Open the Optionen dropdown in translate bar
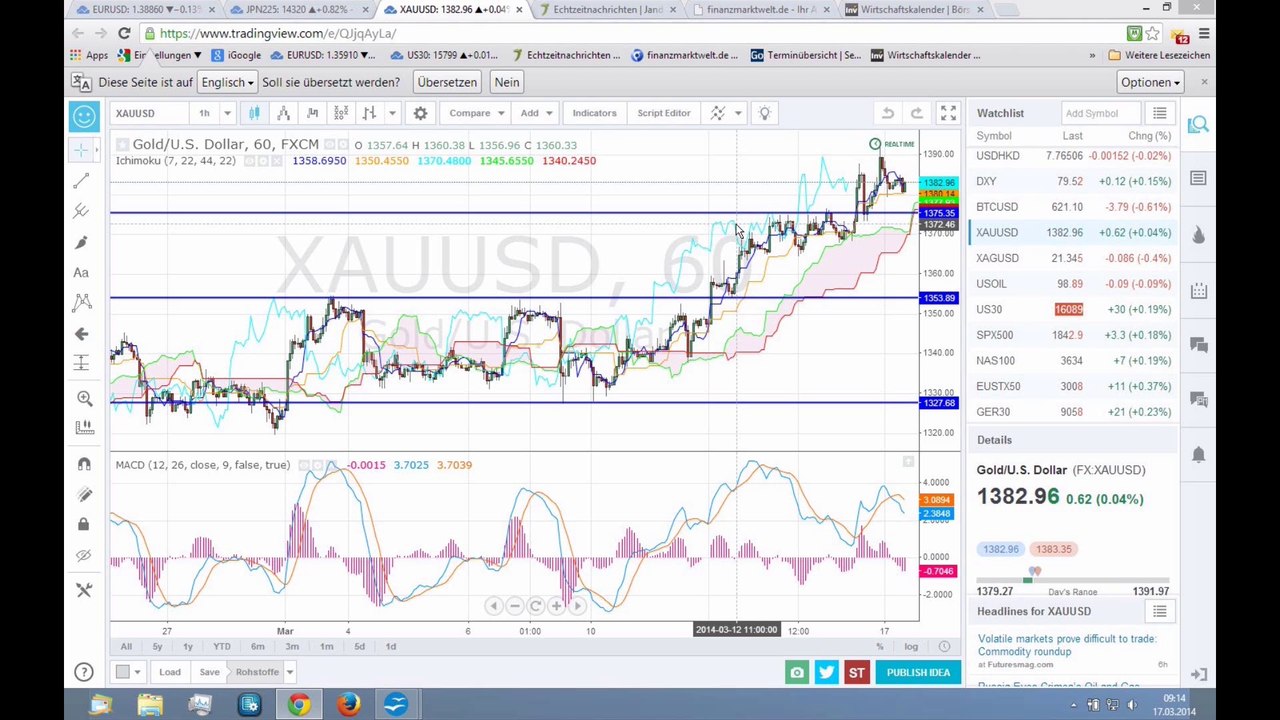Viewport: 1280px width, 720px height. pyautogui.click(x=1151, y=82)
